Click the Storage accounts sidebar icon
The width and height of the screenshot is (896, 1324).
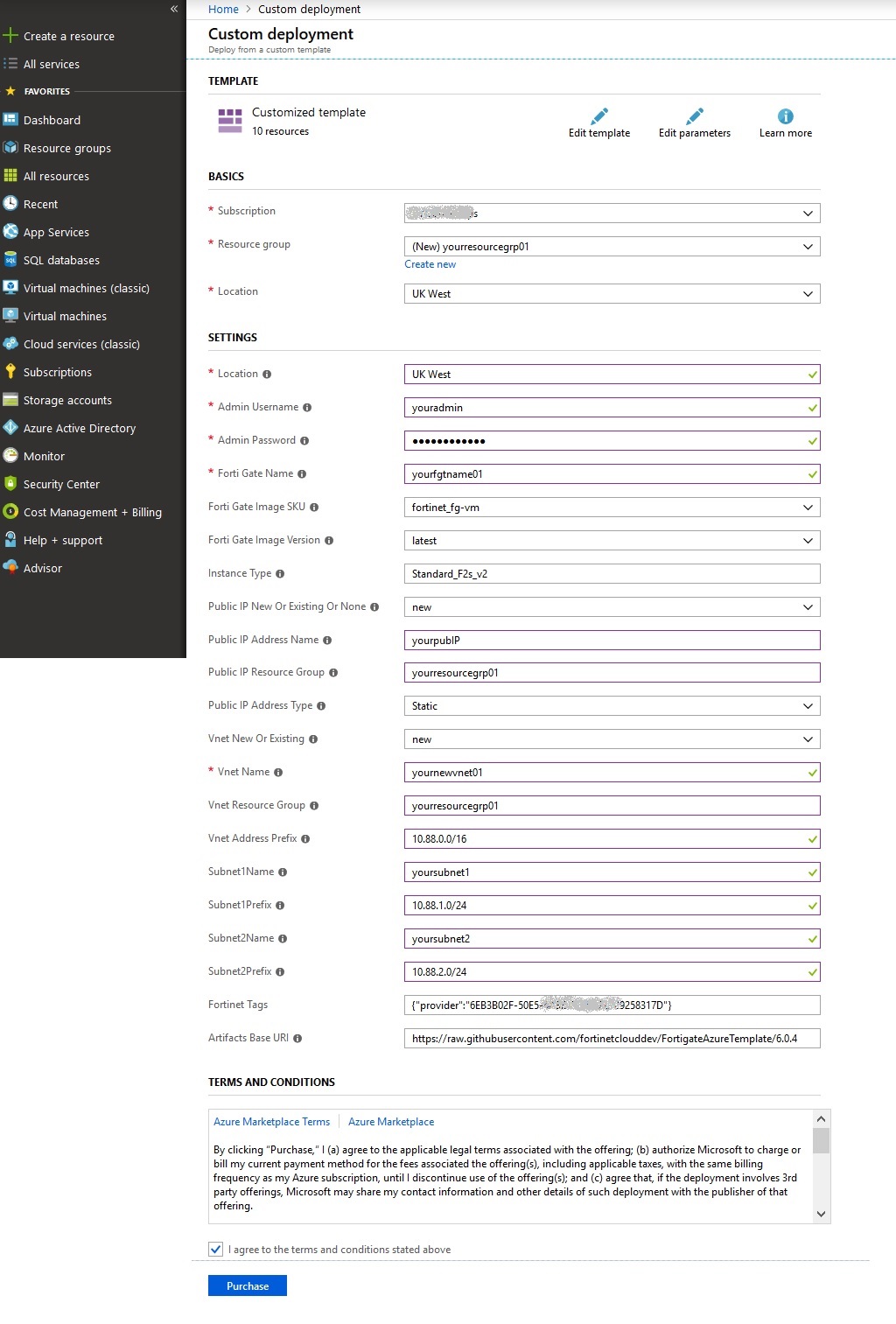point(10,400)
